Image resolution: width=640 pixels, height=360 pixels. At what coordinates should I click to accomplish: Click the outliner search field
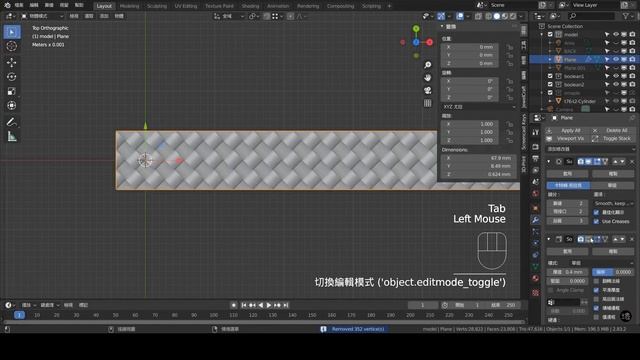(591, 16)
